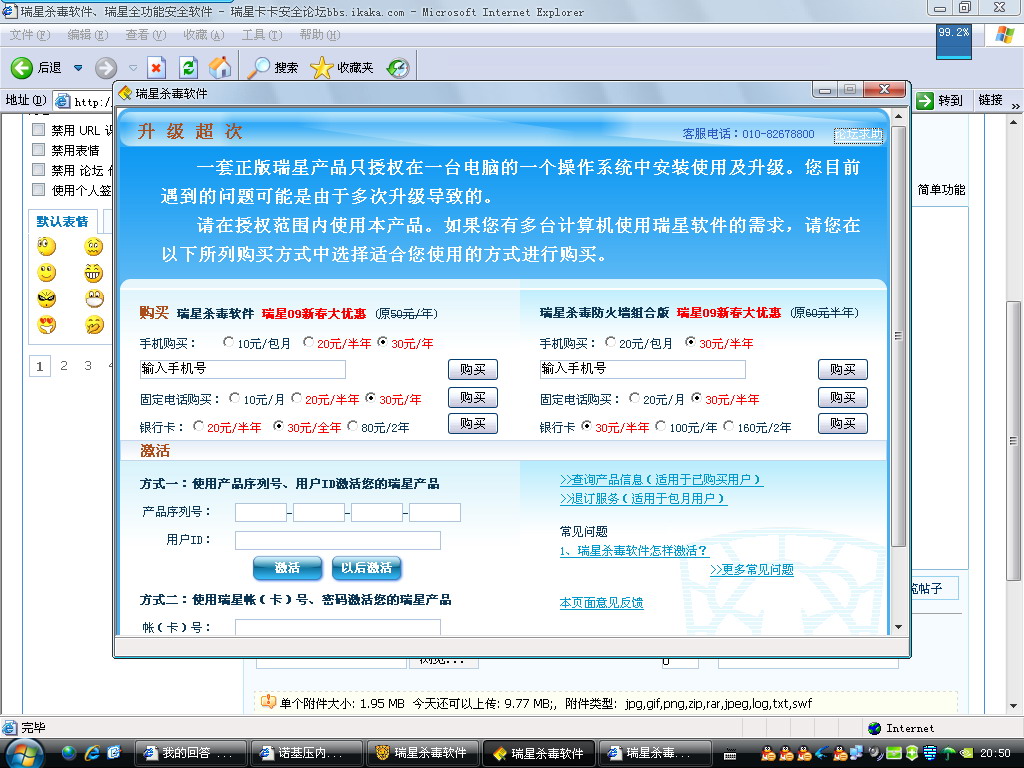The height and width of the screenshot is (768, 1024).
Task: Click the attachment info icon near 单个附件大小
Action: pyautogui.click(x=268, y=702)
